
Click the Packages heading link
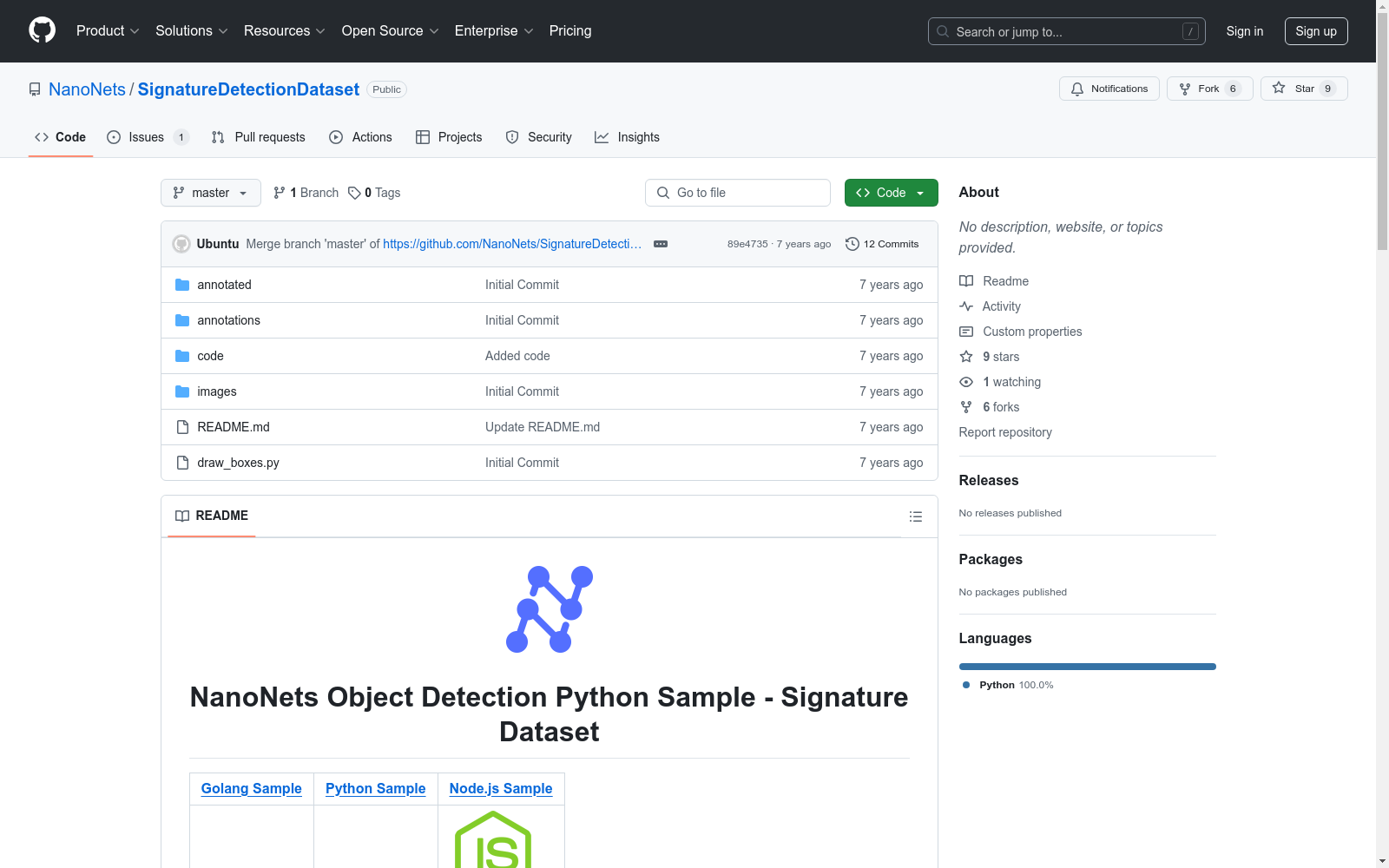pos(991,559)
